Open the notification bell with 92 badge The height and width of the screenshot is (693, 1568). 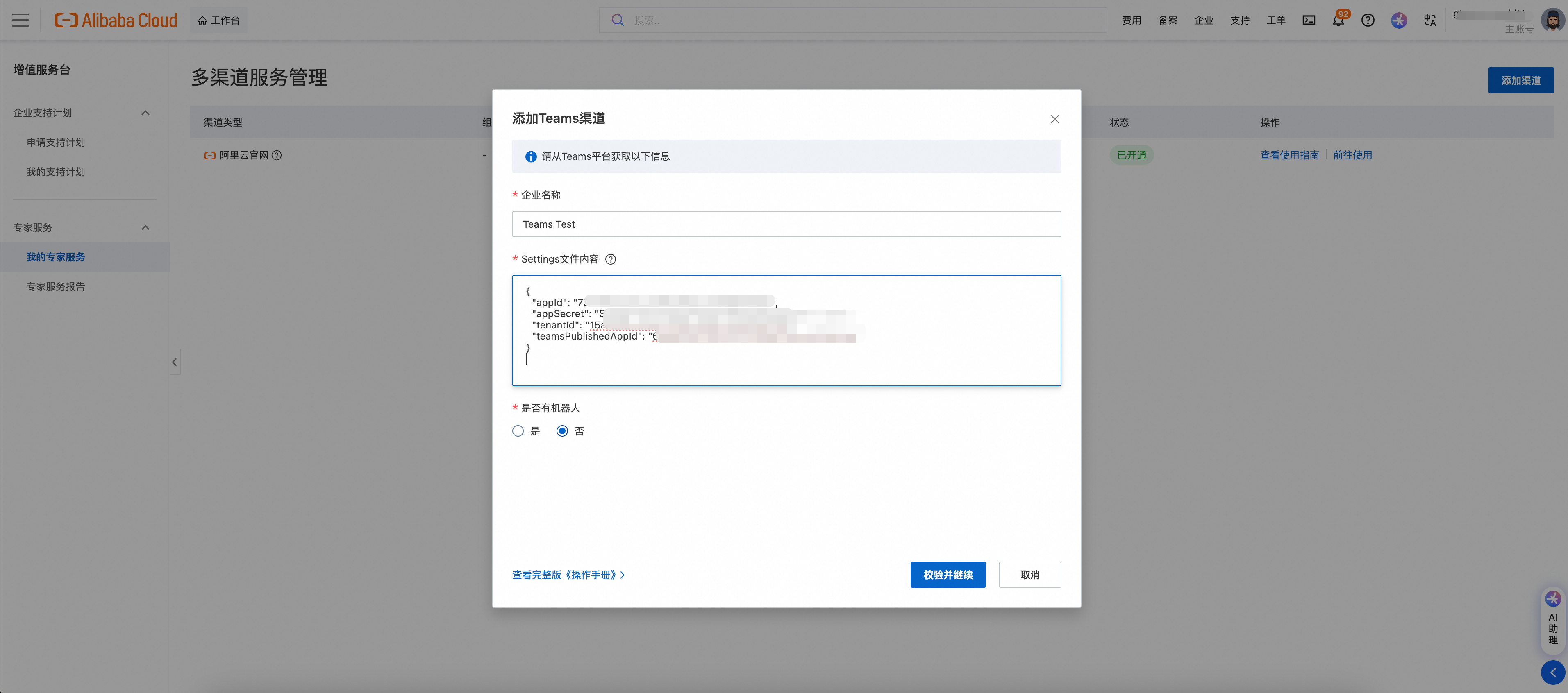point(1338,21)
